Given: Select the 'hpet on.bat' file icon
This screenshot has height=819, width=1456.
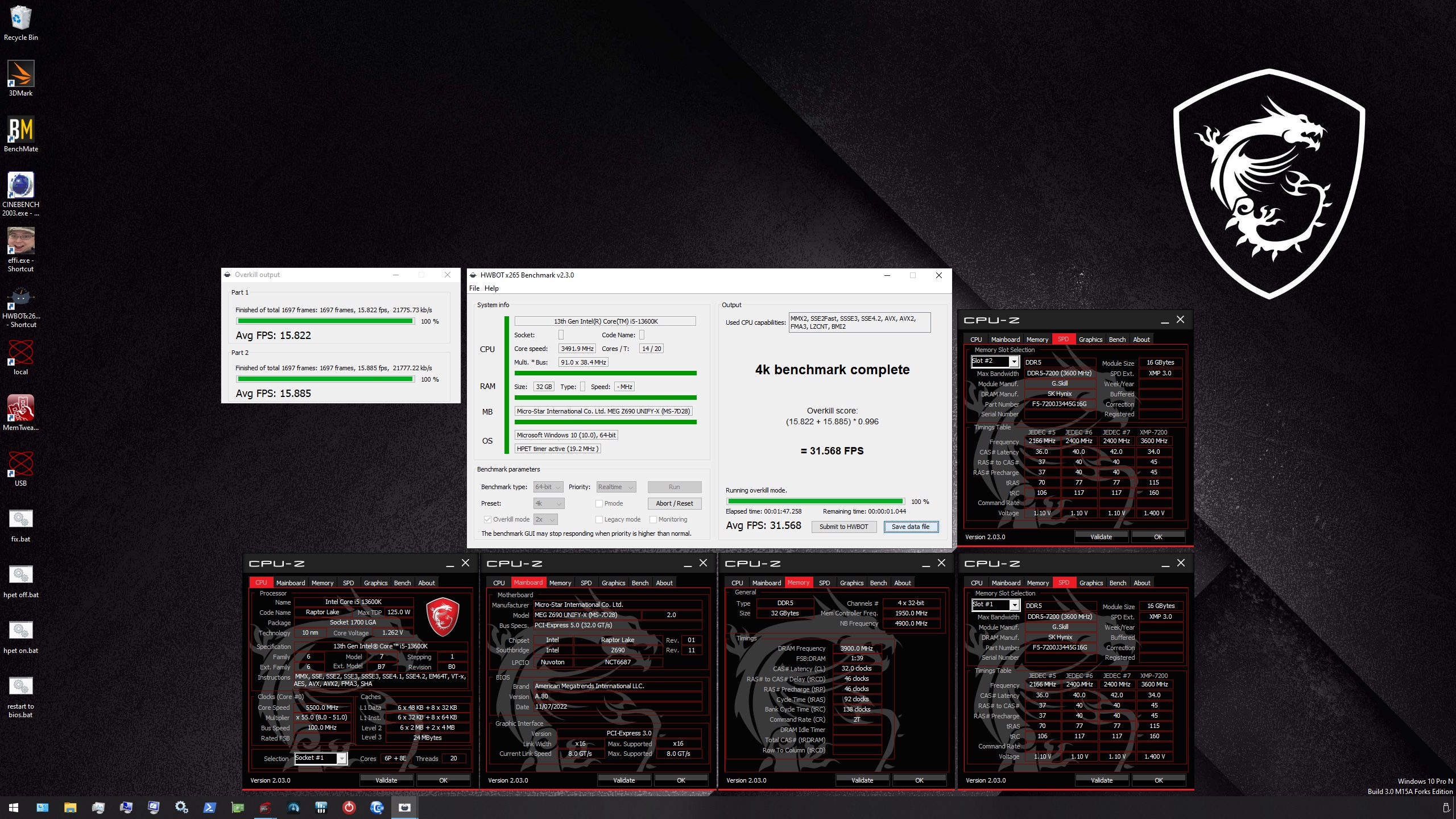Looking at the screenshot, I should pos(20,636).
